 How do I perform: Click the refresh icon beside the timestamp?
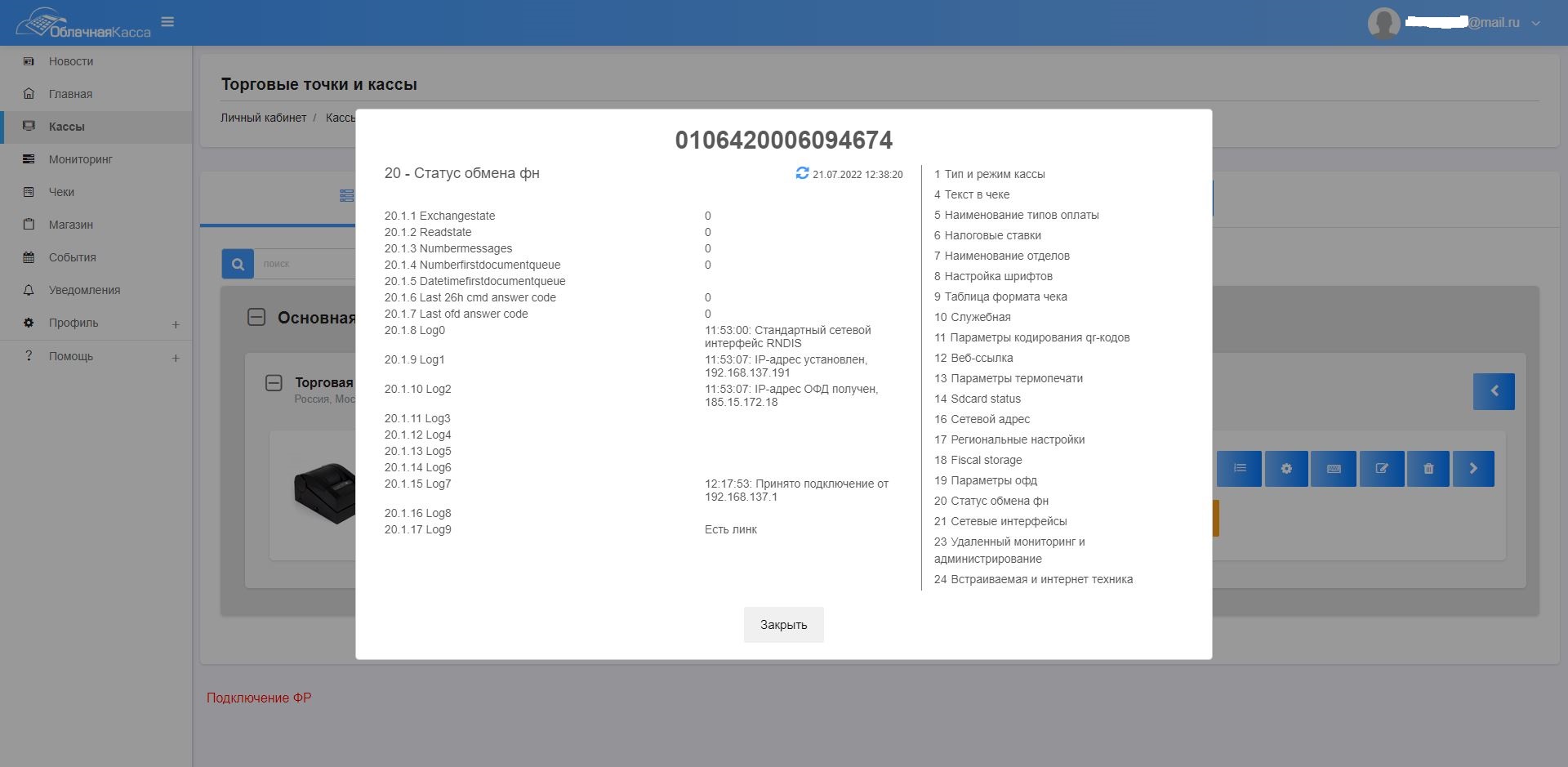point(802,173)
